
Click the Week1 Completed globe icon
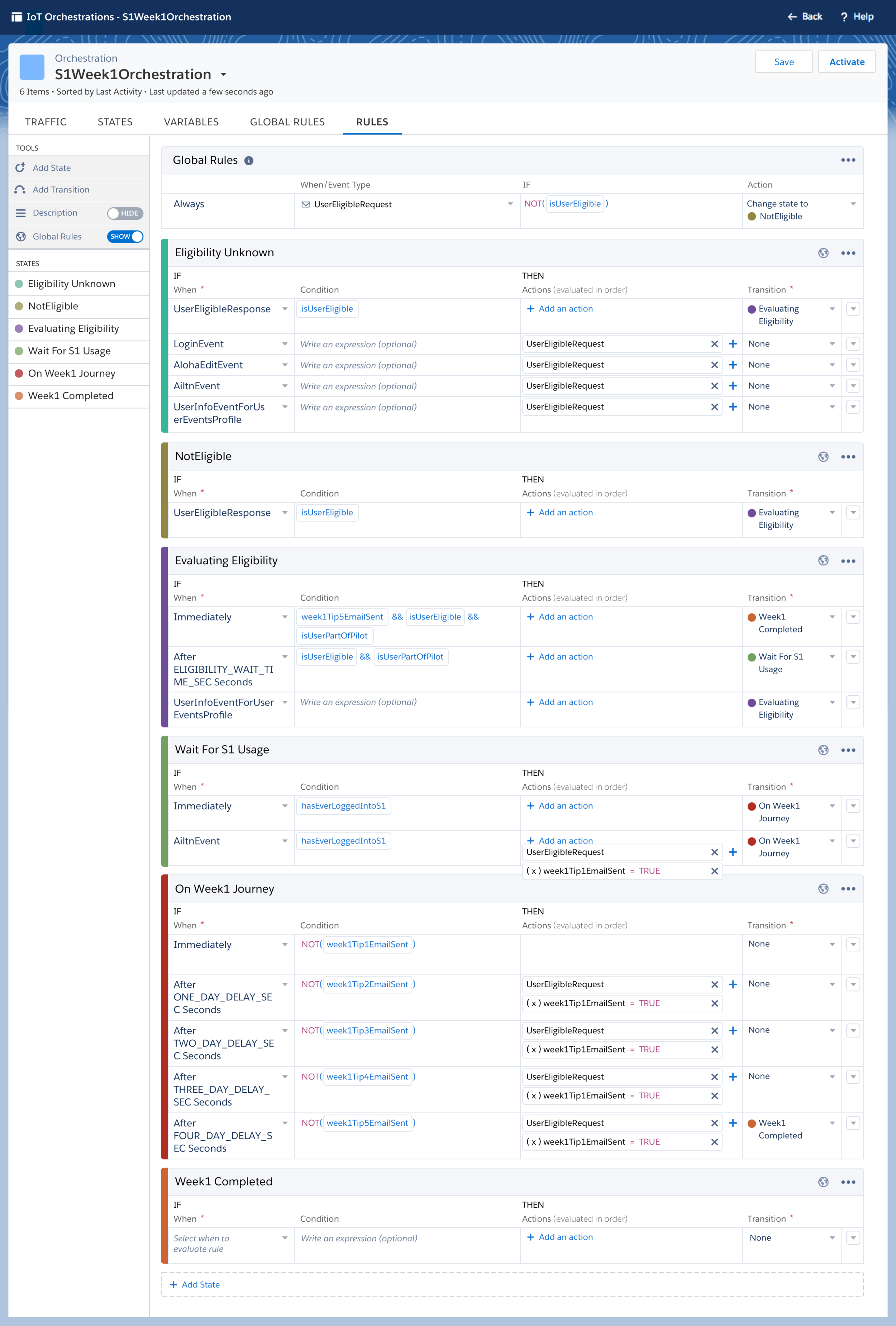823,1182
